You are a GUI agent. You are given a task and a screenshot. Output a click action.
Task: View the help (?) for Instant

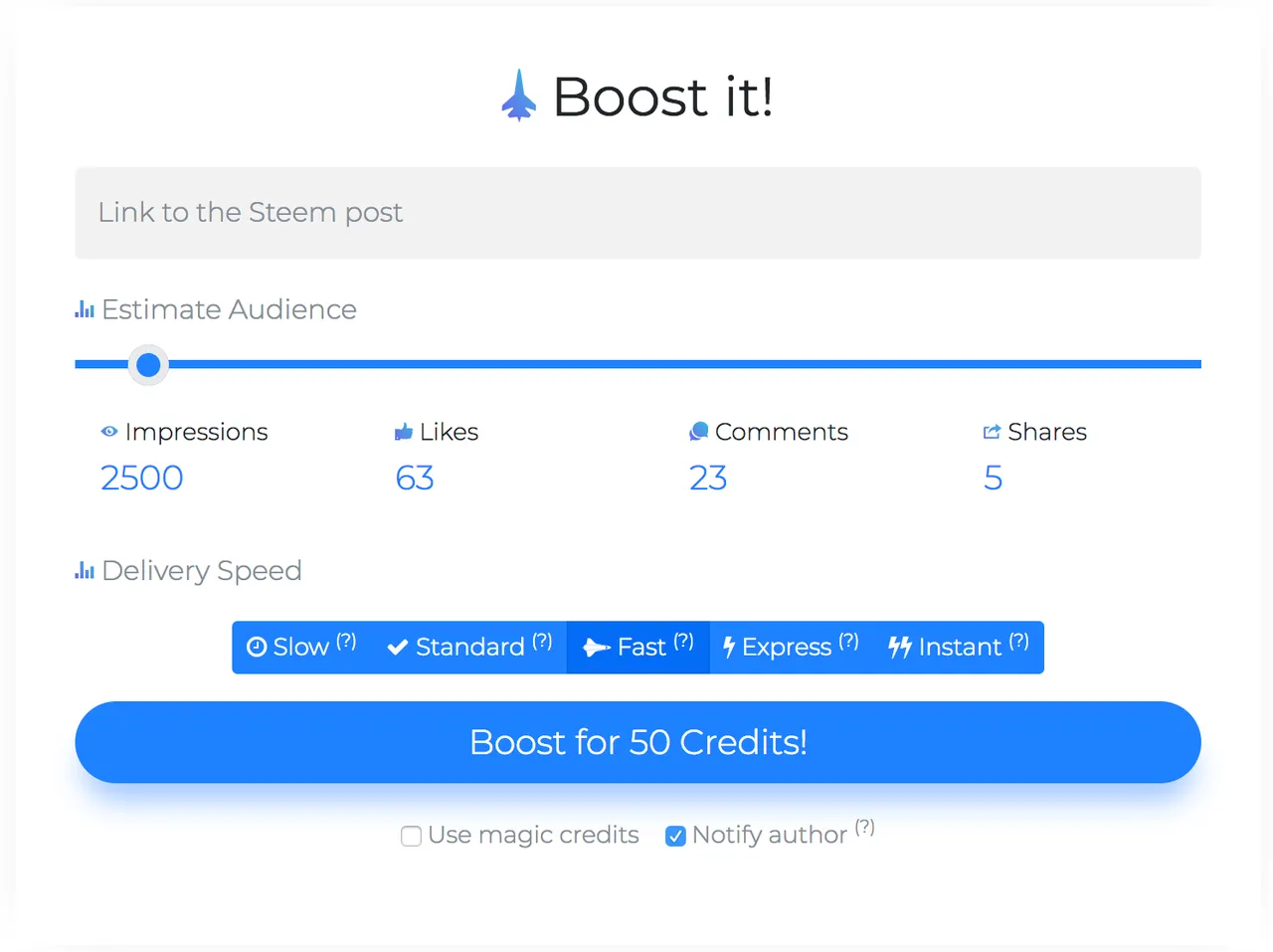1018,642
